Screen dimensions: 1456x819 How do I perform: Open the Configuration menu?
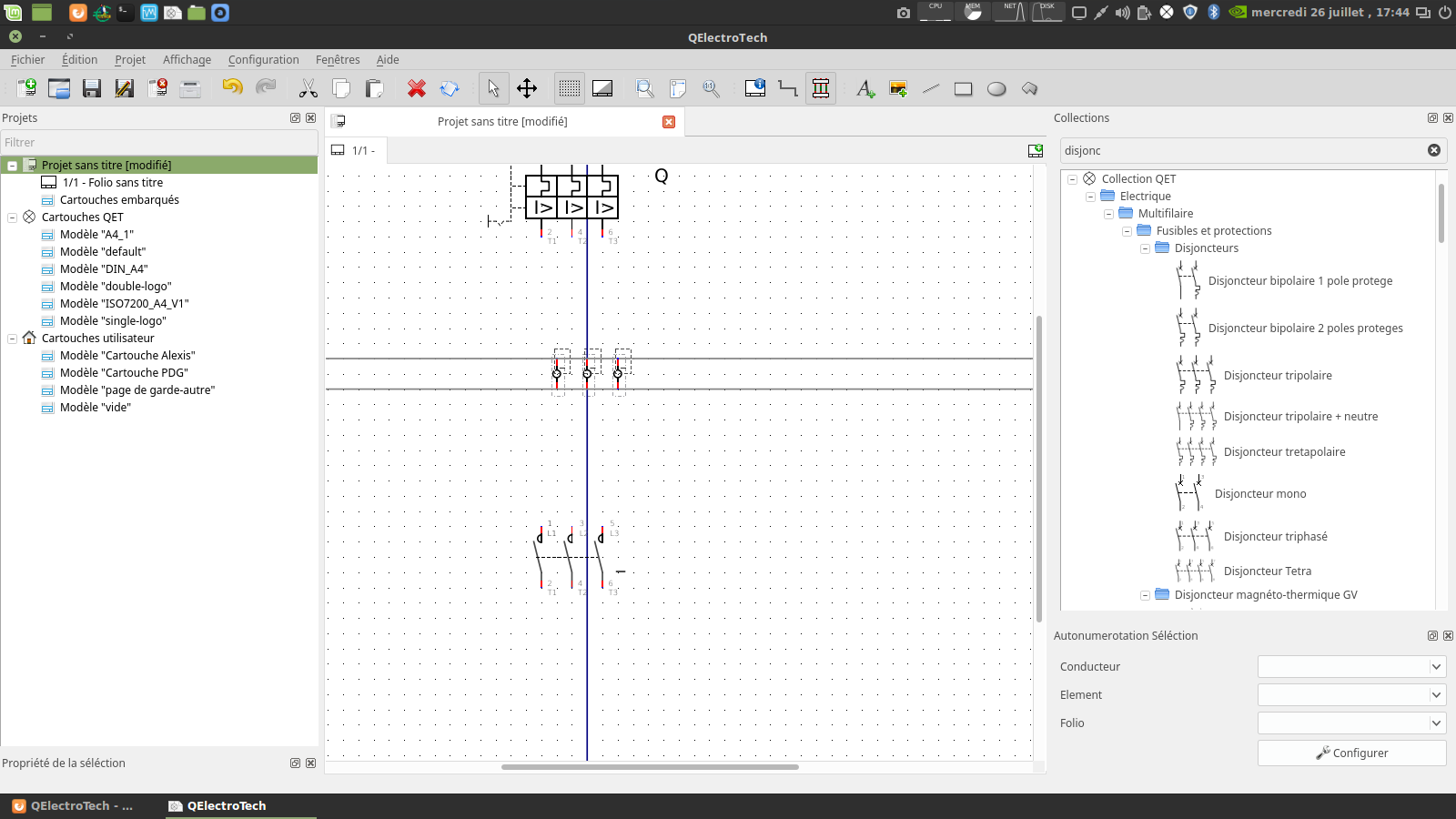(263, 60)
